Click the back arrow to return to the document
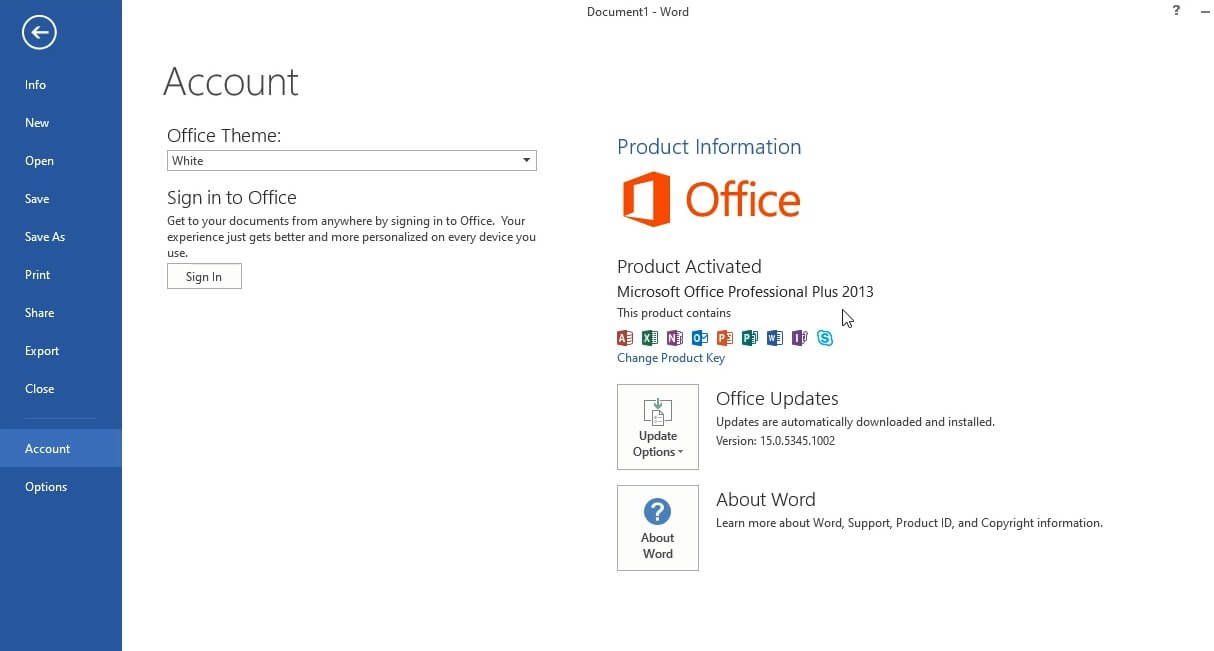This screenshot has height=651, width=1214. point(39,33)
